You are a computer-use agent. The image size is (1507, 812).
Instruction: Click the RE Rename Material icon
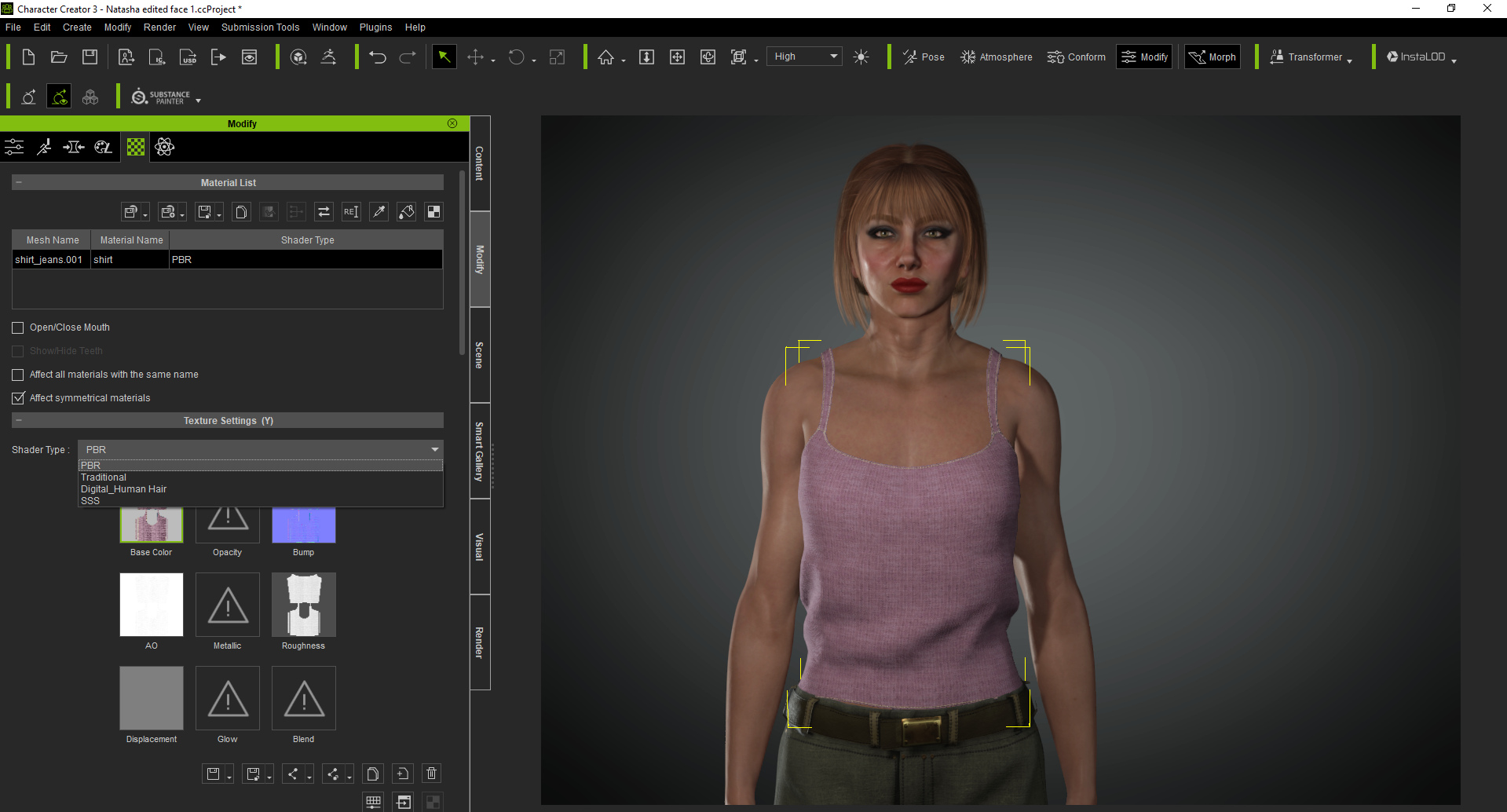[x=351, y=212]
